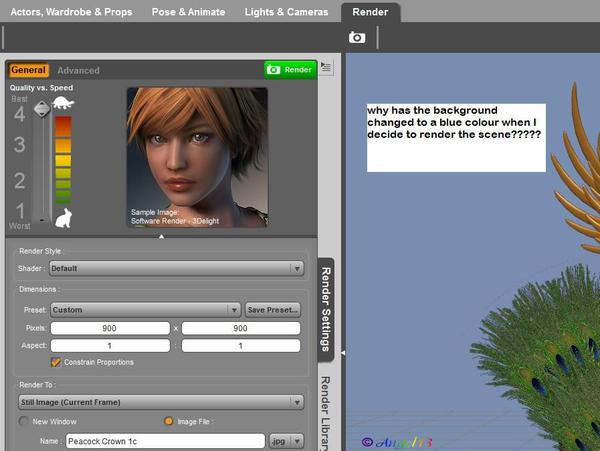Click the 3Delight sample image thumbnail

[x=197, y=157]
